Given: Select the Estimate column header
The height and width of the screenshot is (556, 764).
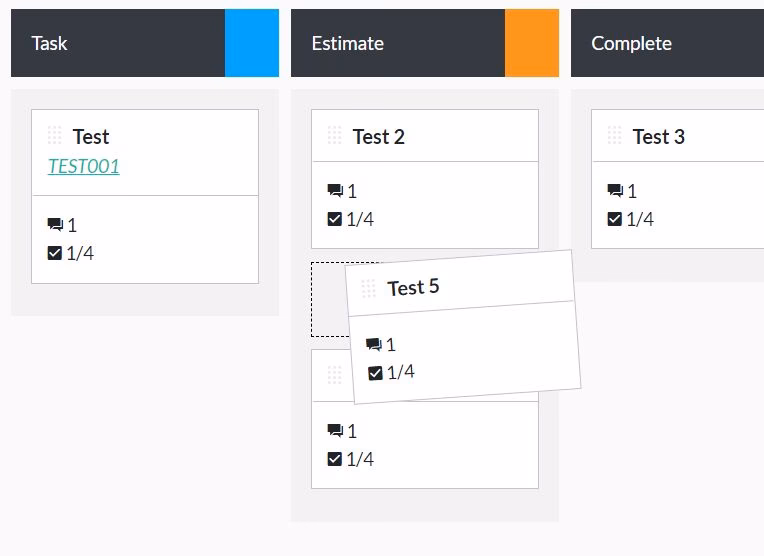Looking at the screenshot, I should pyautogui.click(x=398, y=43).
